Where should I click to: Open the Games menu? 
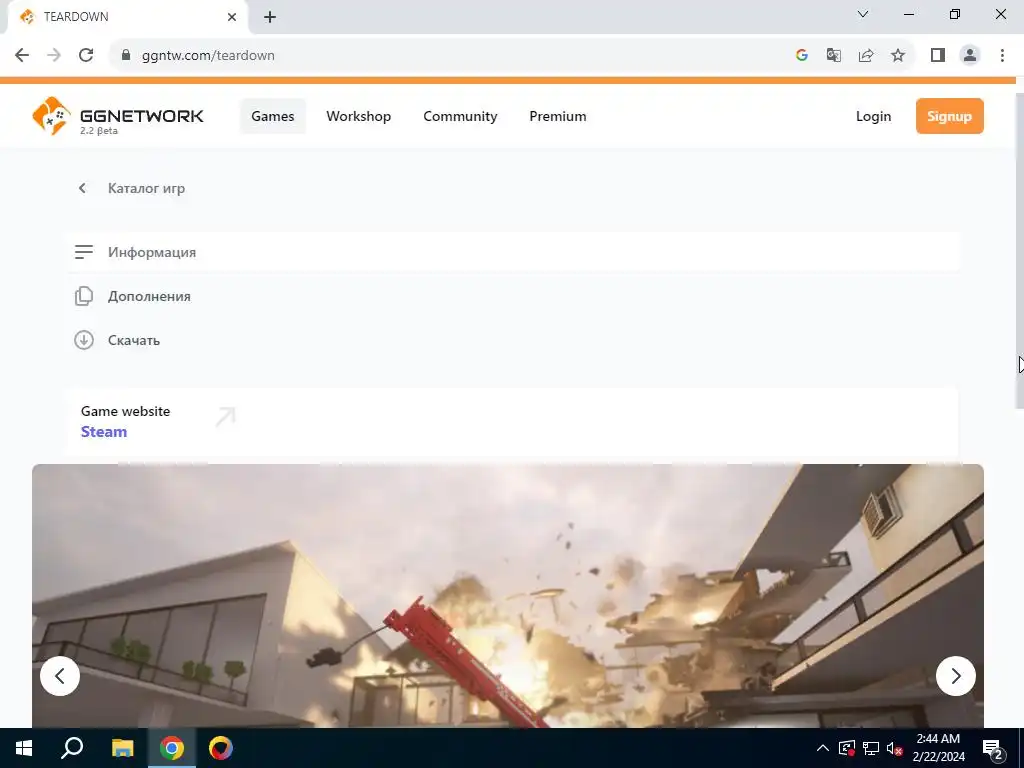pyautogui.click(x=272, y=116)
